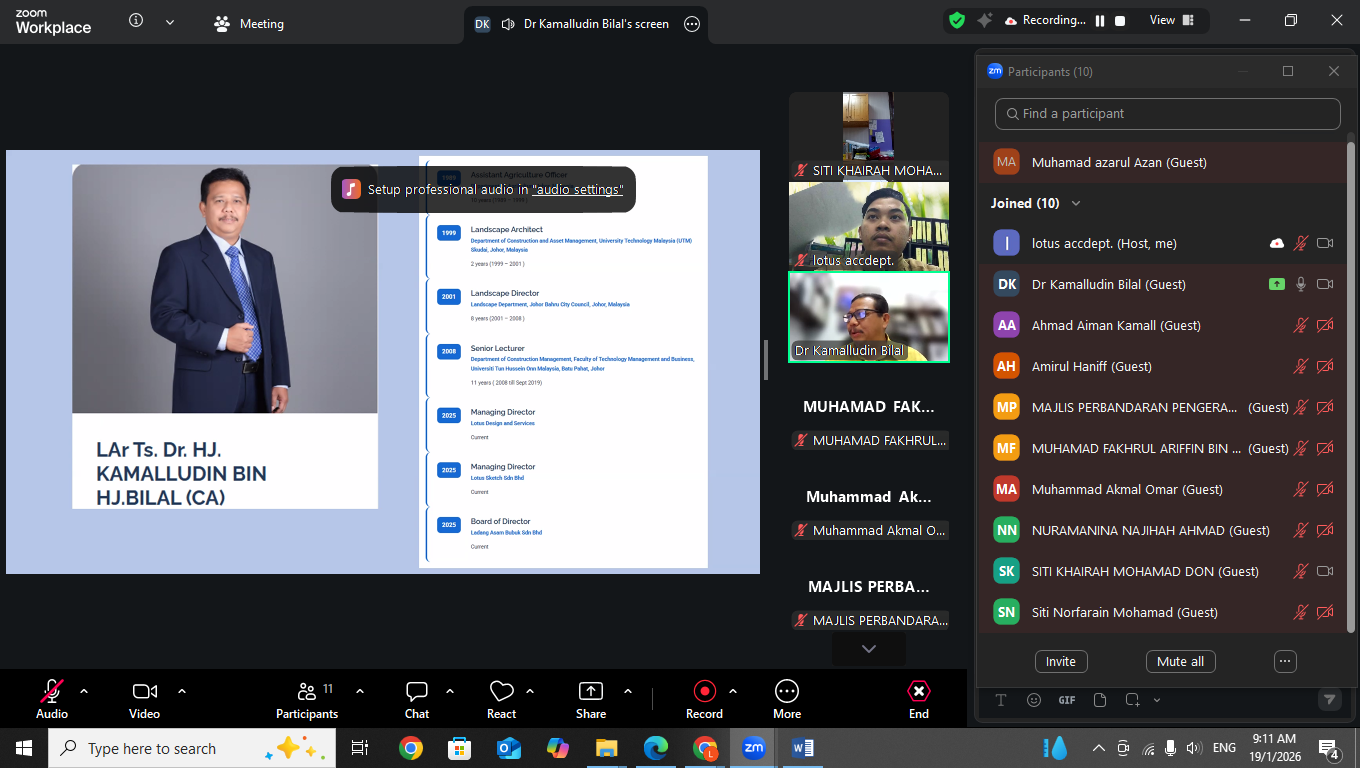Expand the dropdown arrow beside meeting info
Image resolution: width=1360 pixels, height=768 pixels.
(169, 21)
